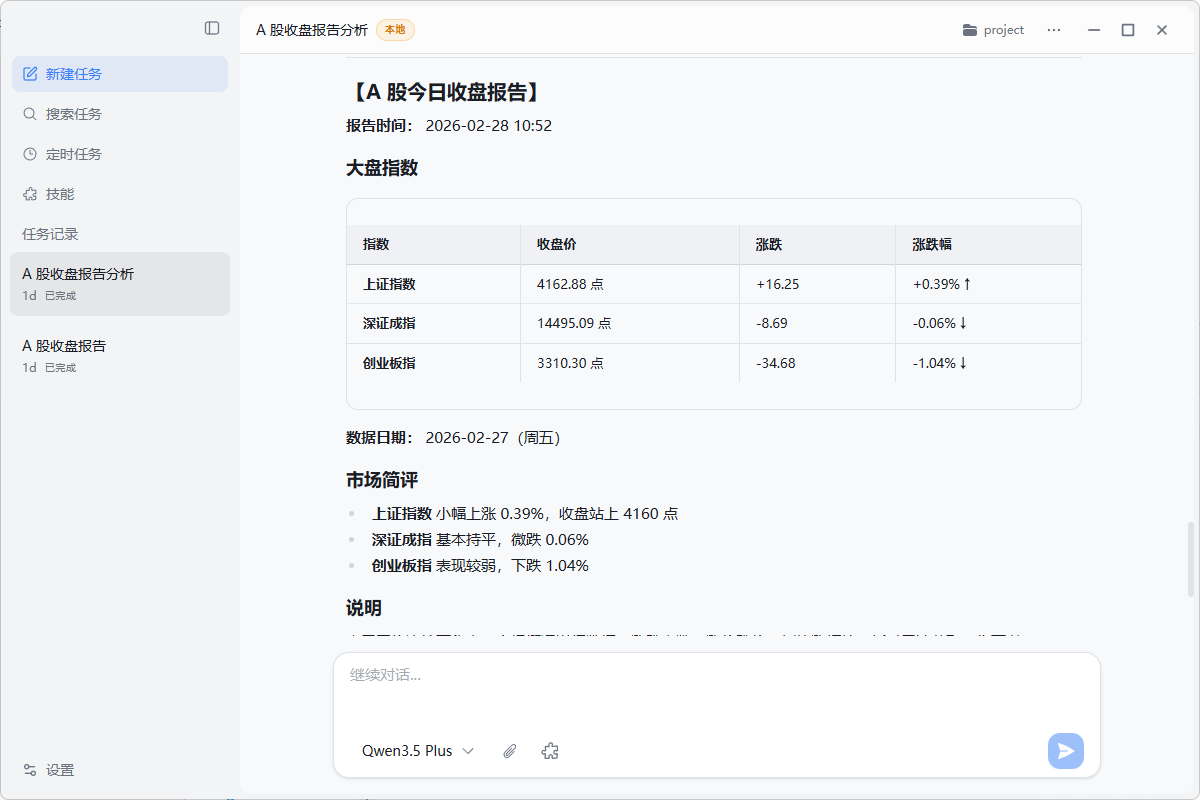Open Scheduled Tasks (定时任务)
The width and height of the screenshot is (1200, 800).
click(73, 154)
